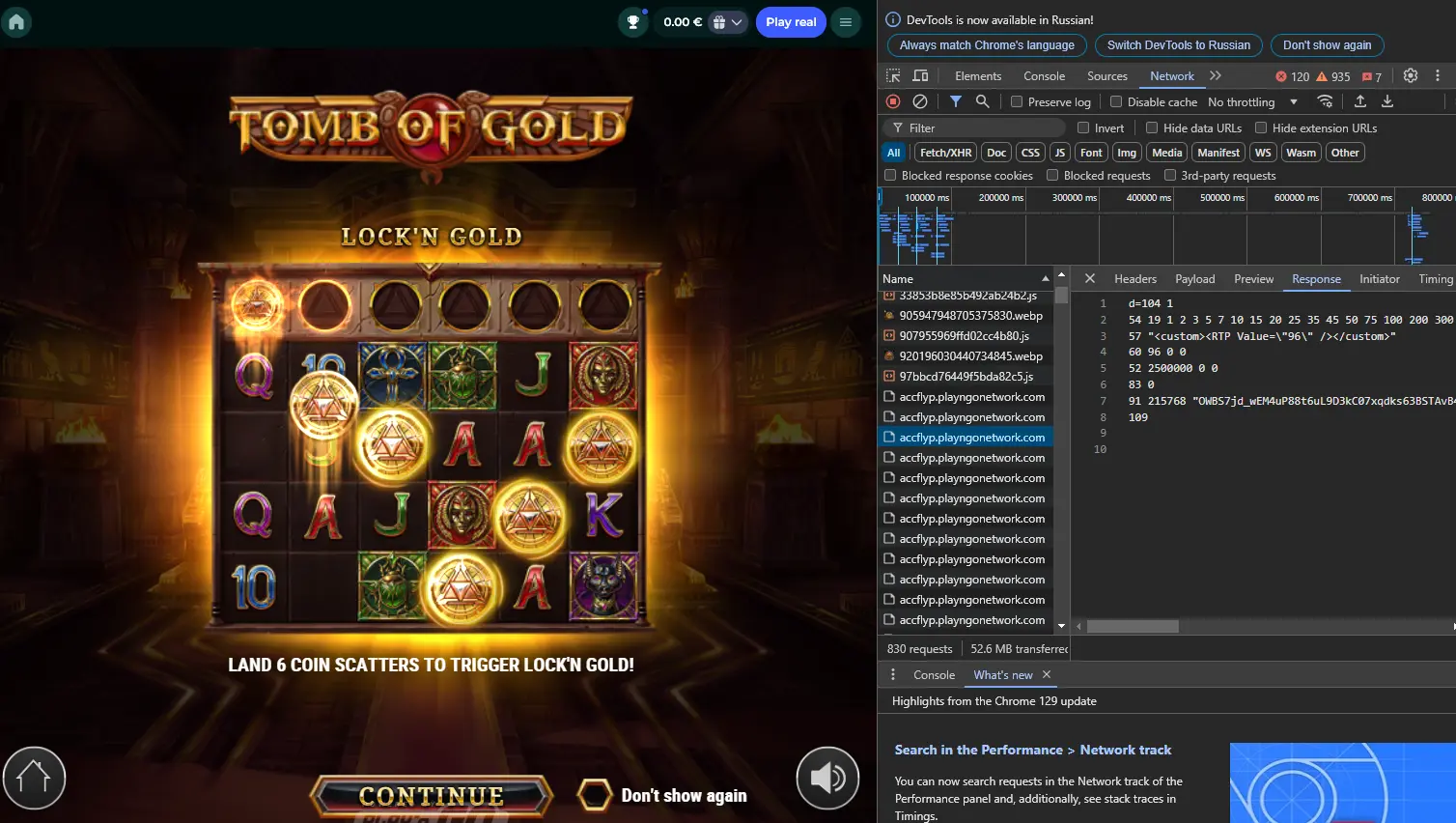Open network search magnifier
Image resolution: width=1456 pixels, height=823 pixels.
tap(982, 101)
